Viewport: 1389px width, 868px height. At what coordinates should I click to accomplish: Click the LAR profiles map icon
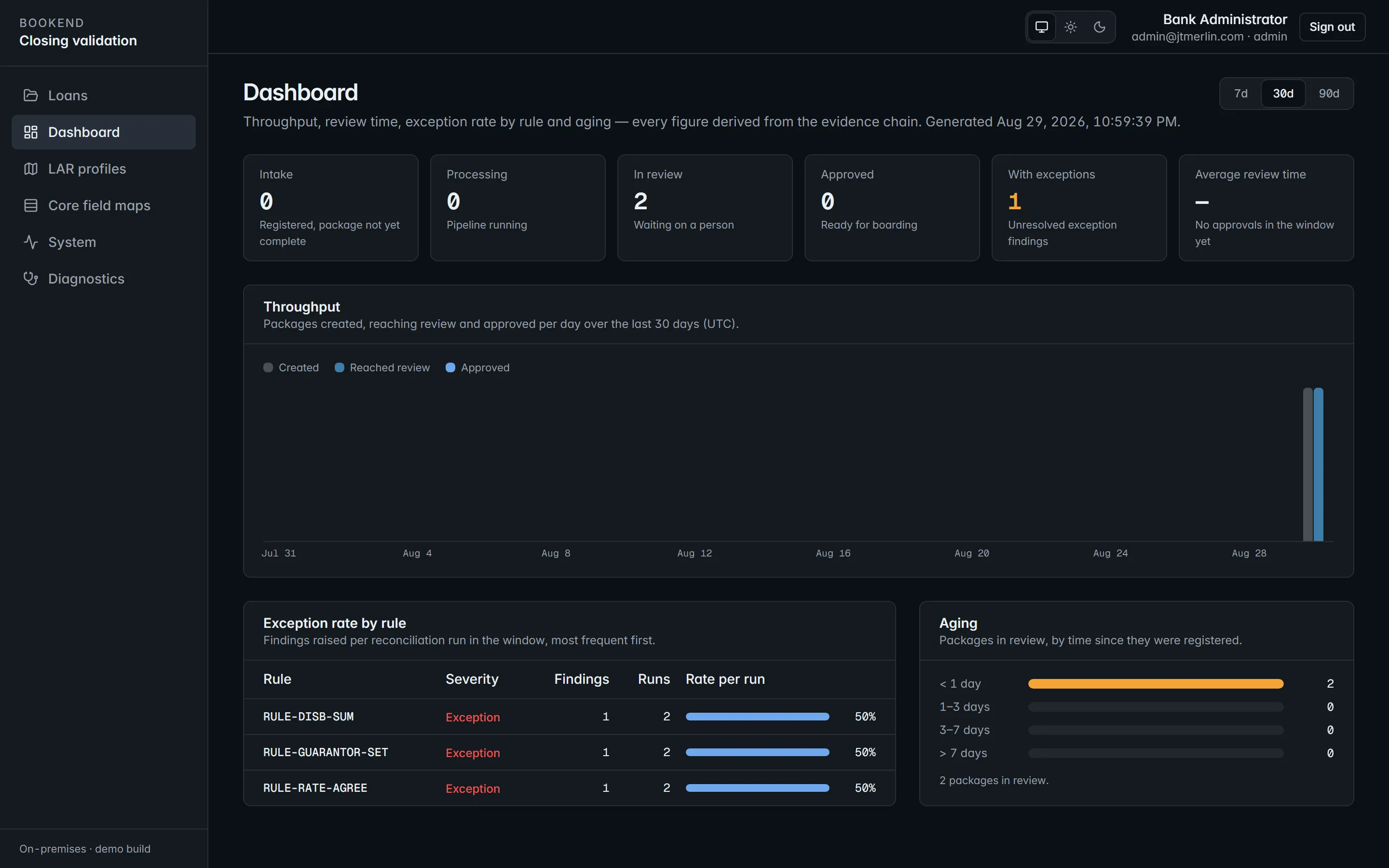click(x=30, y=169)
